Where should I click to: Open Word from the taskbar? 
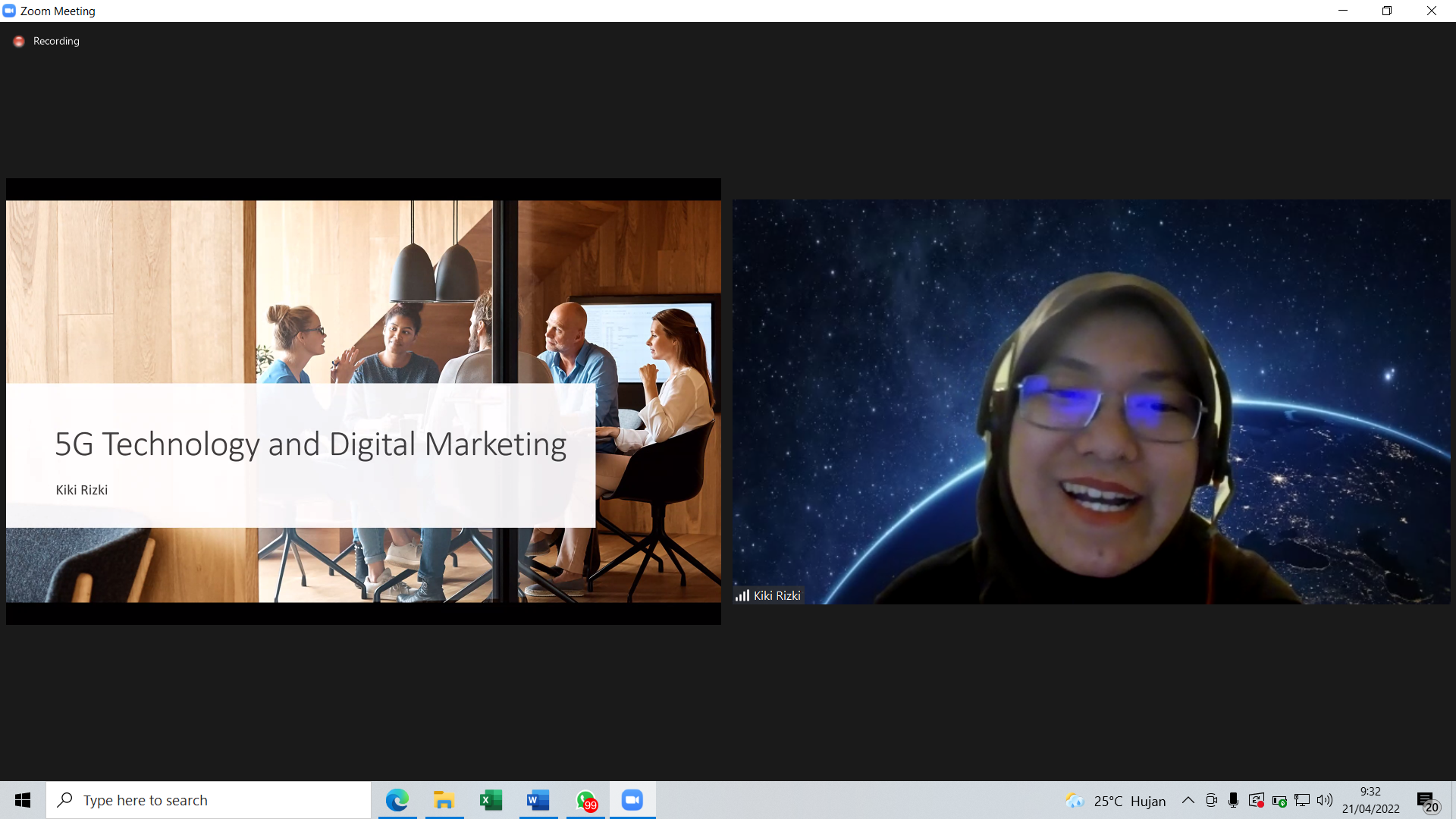538,800
